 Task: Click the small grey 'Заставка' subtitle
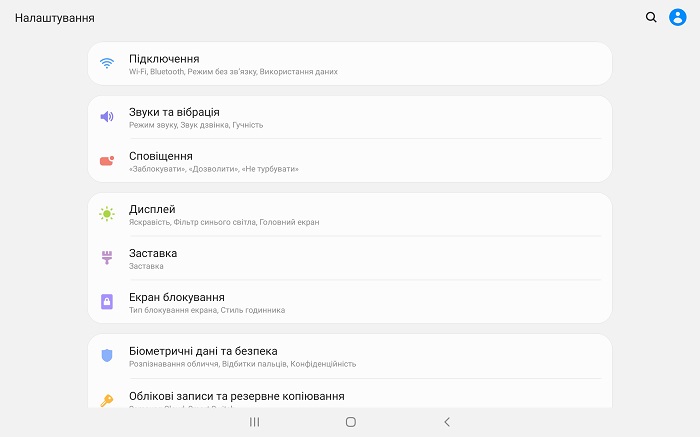[146, 266]
